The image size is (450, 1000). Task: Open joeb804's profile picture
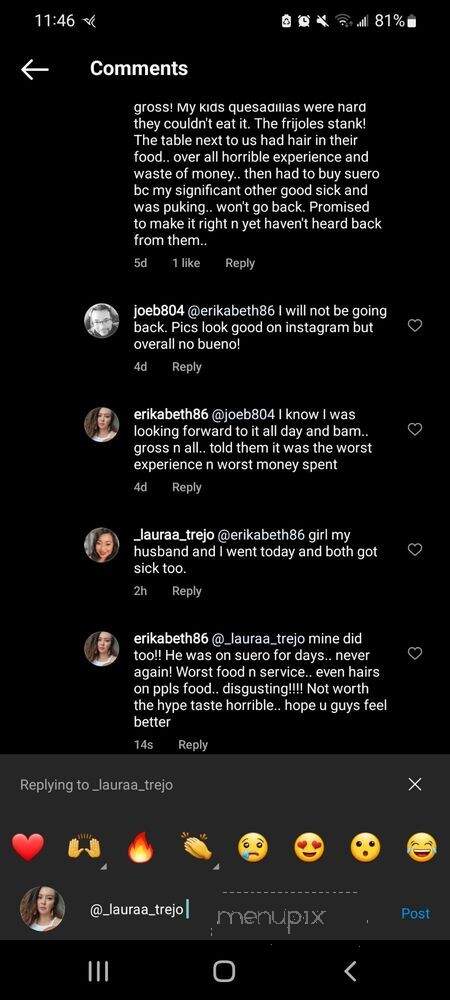tap(102, 321)
